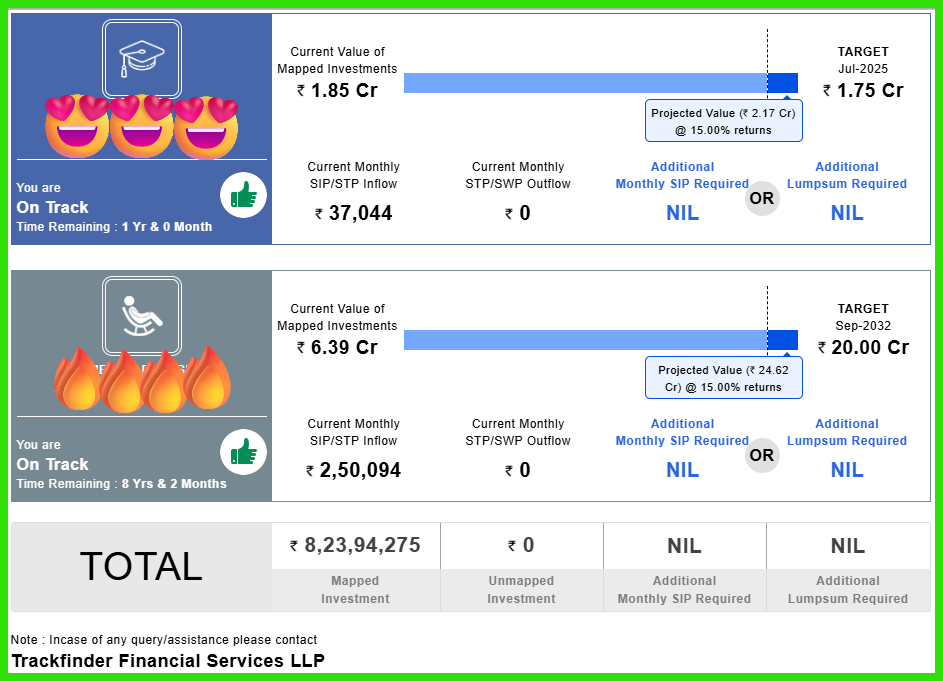This screenshot has height=681, width=943.
Task: Click Additional Monthly SIP Required in second goal
Action: point(682,432)
